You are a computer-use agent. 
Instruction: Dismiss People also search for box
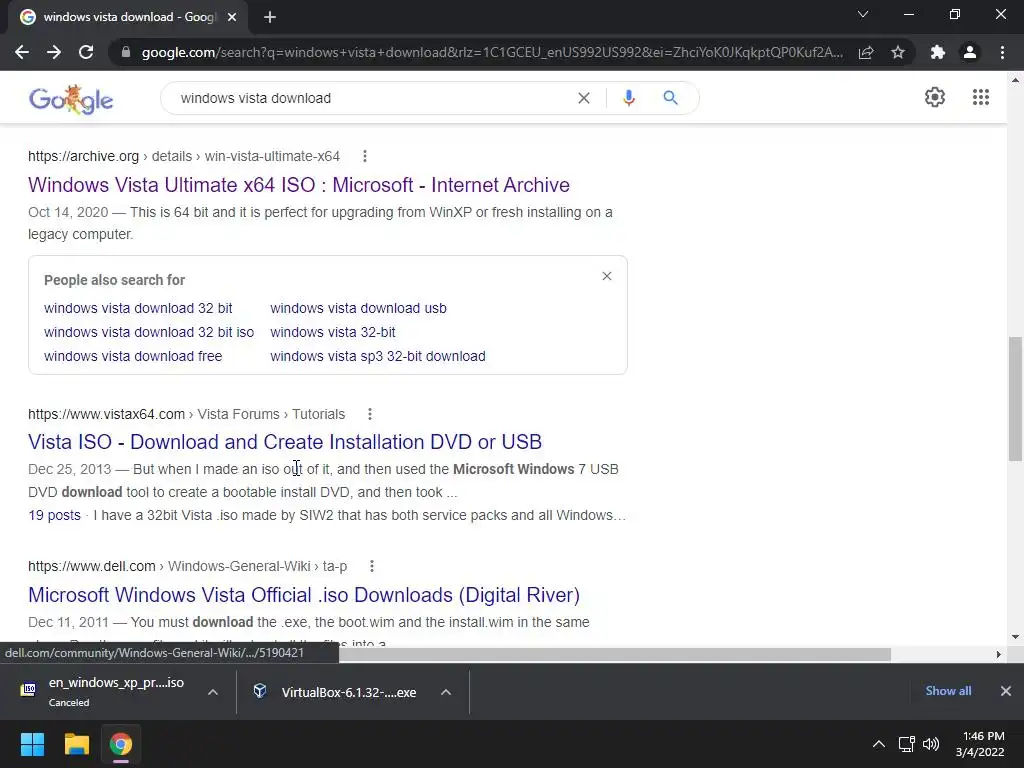point(607,276)
